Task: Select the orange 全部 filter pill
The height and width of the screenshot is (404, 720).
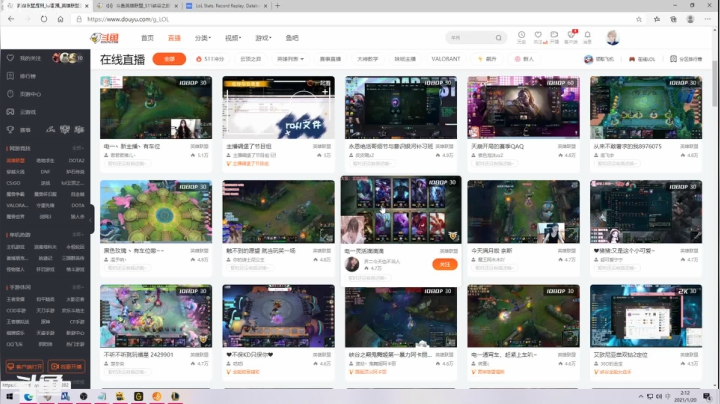Action: [x=169, y=59]
